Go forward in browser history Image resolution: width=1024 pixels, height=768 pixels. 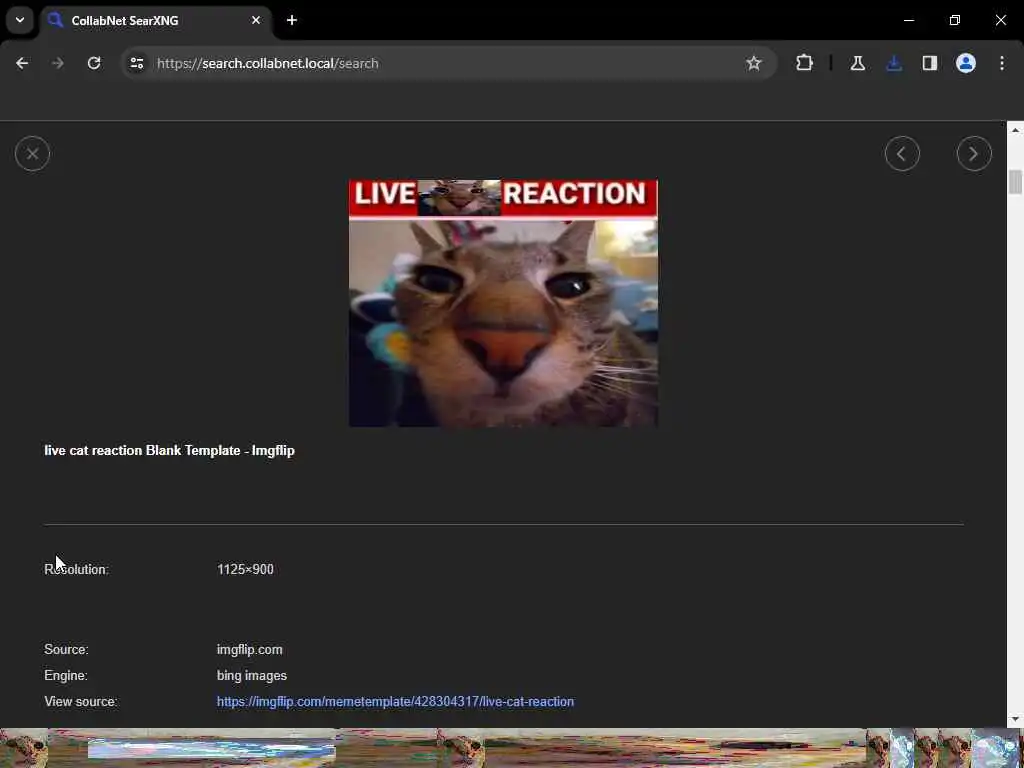pos(57,63)
